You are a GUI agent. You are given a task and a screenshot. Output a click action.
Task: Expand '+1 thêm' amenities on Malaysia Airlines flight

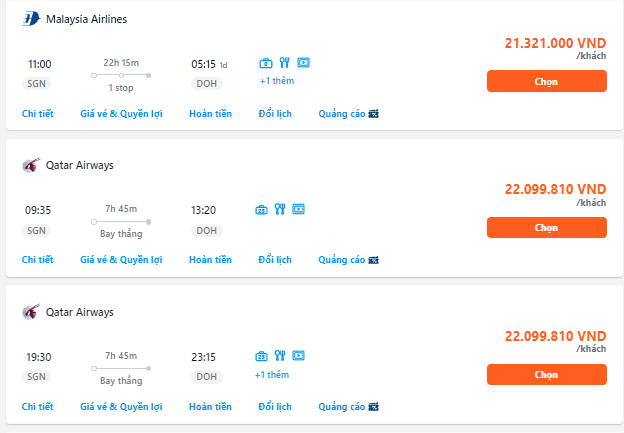click(x=277, y=81)
